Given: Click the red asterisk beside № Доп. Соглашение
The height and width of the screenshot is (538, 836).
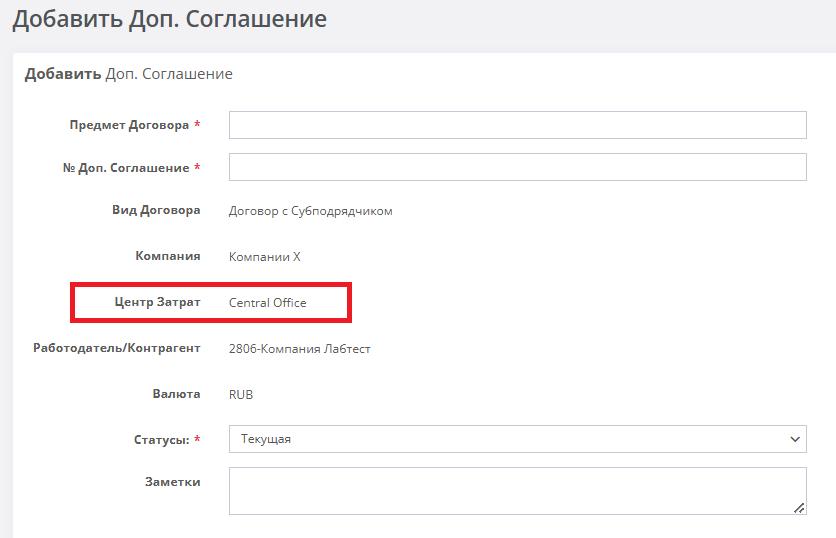Looking at the screenshot, I should click(x=197, y=167).
